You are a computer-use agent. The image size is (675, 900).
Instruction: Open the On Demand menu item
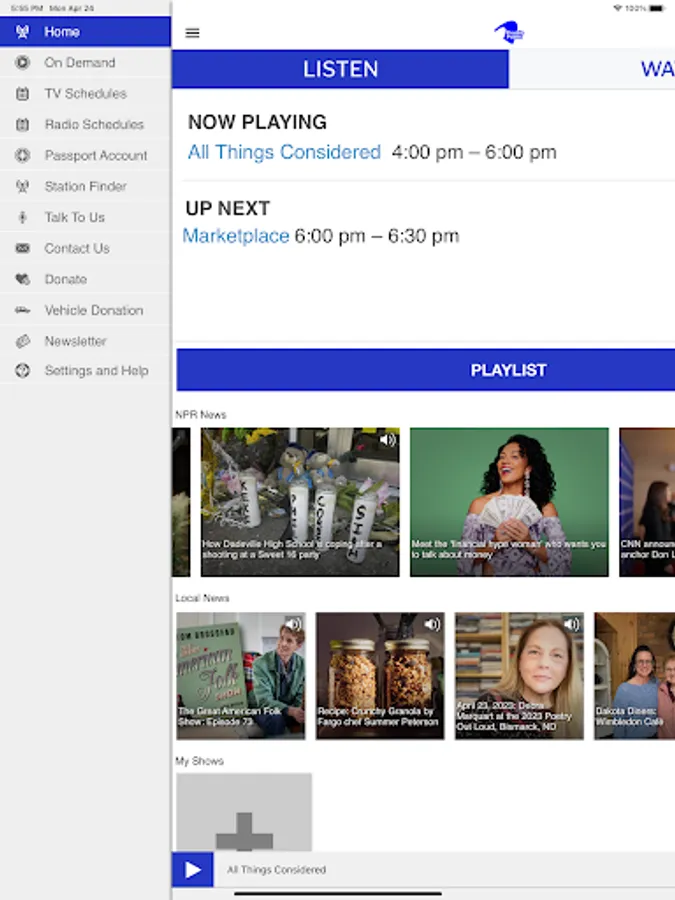tap(86, 63)
